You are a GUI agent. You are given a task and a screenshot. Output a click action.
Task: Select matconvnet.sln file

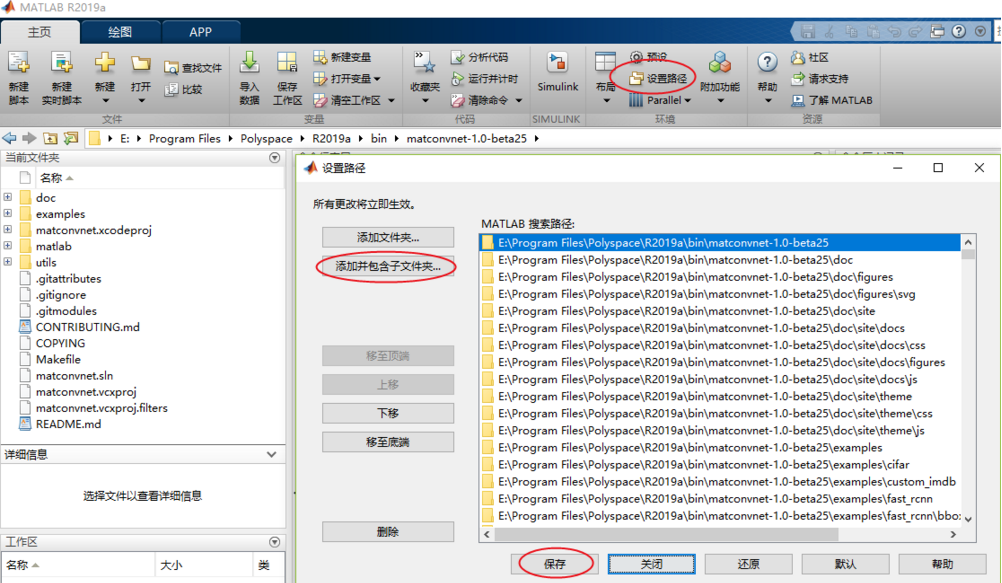pyautogui.click(x=74, y=375)
